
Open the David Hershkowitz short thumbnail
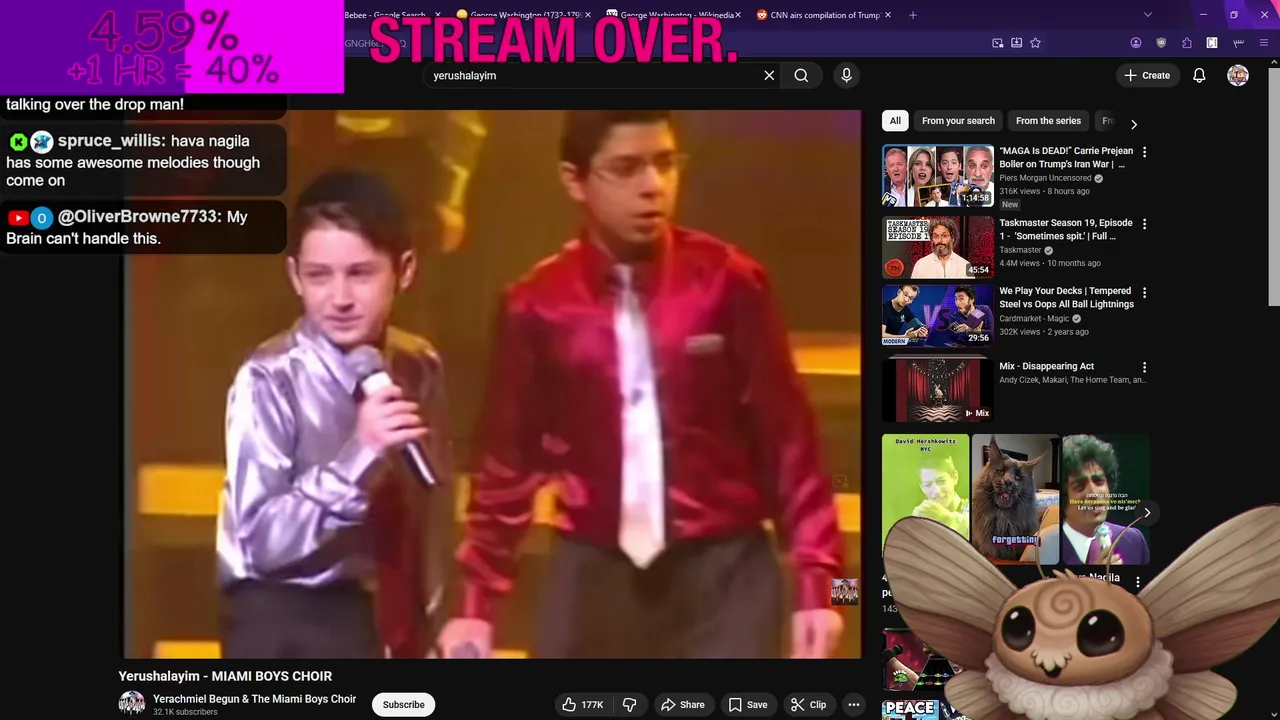925,497
